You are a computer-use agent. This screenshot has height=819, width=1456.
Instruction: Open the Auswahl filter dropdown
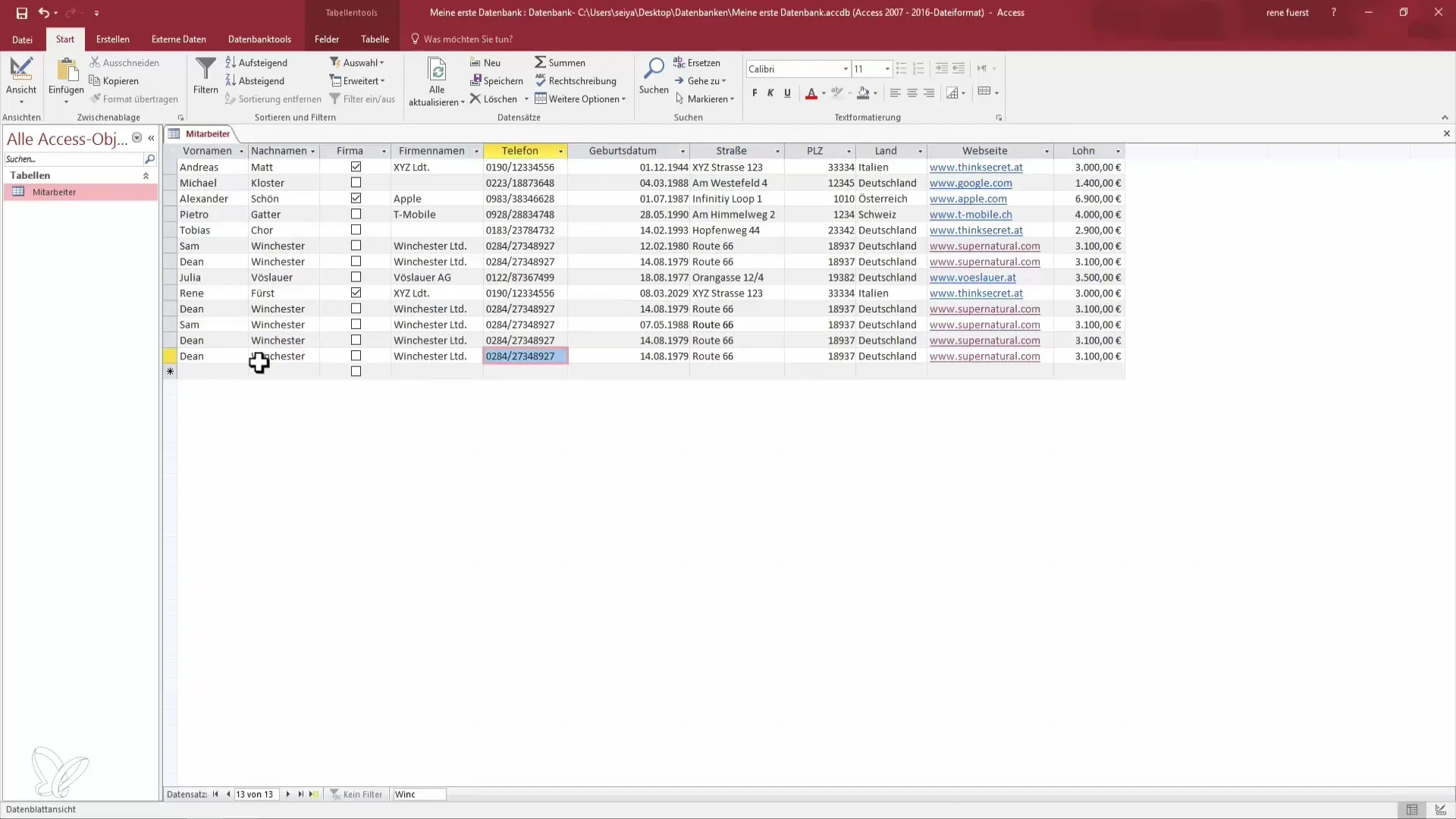tap(357, 62)
